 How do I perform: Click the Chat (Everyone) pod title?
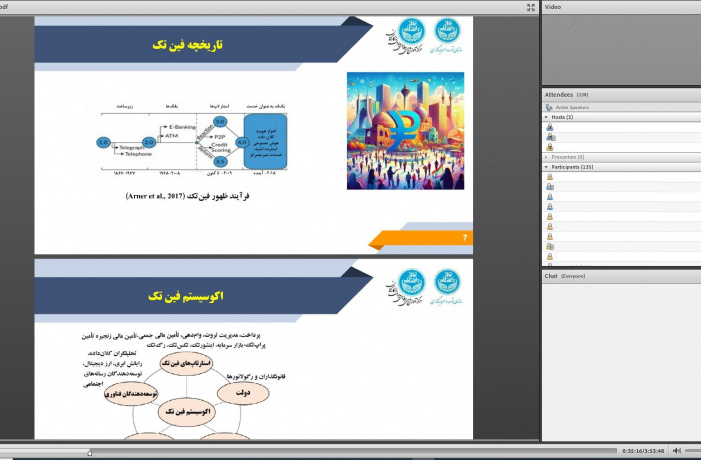(564, 276)
